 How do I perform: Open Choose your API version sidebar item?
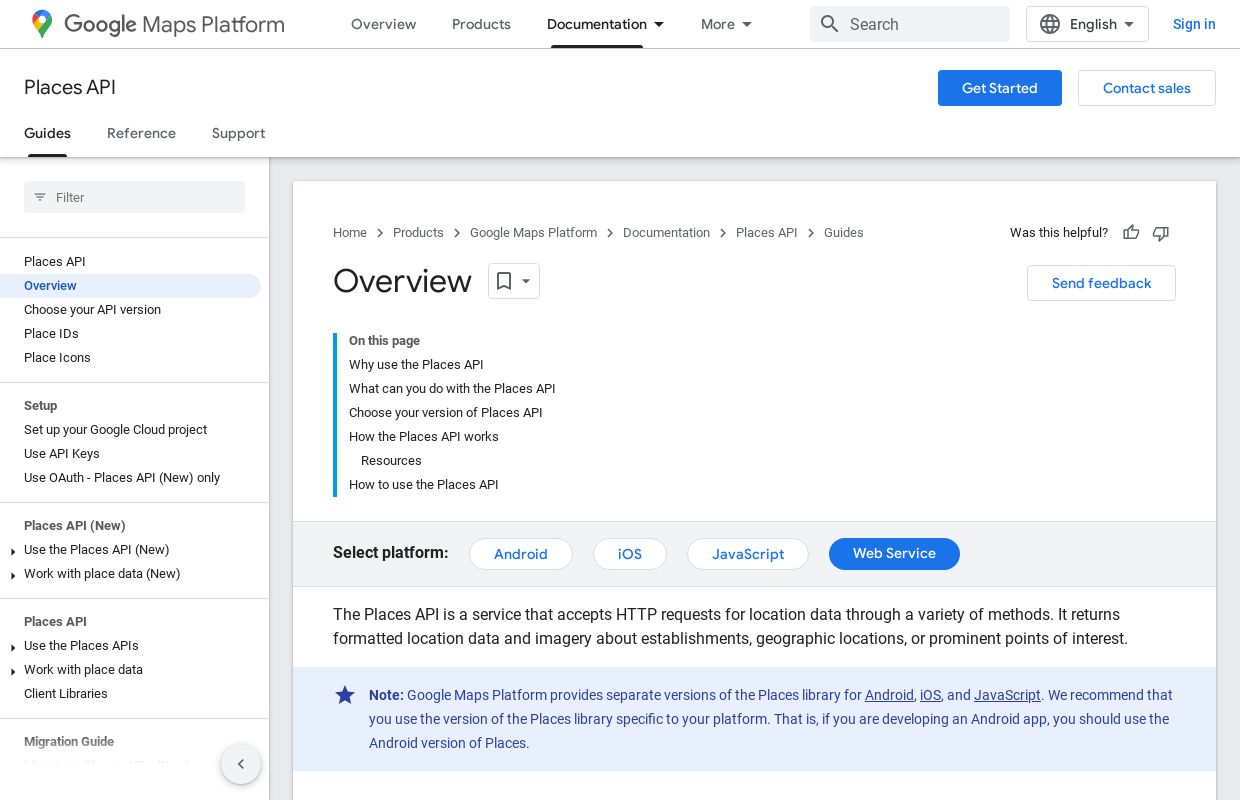92,310
